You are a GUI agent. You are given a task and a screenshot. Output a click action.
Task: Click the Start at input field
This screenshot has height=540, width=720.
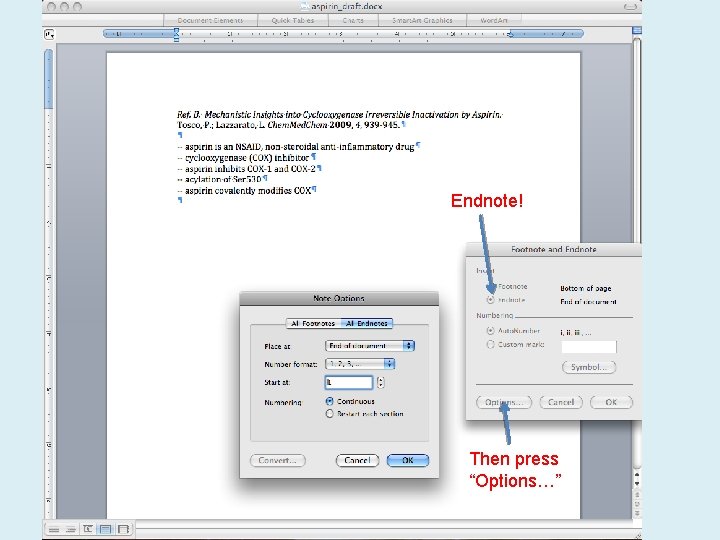(x=349, y=382)
